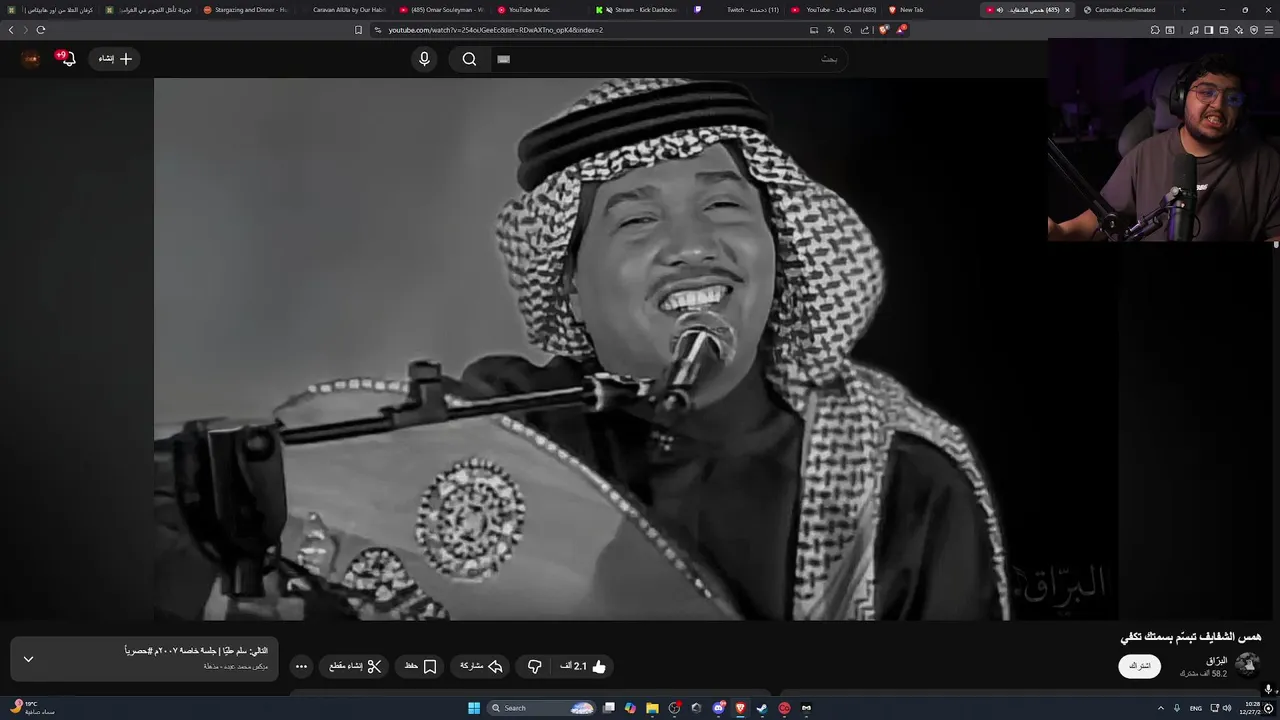
Task: Click the YouTube search magnifier button
Action: click(469, 59)
